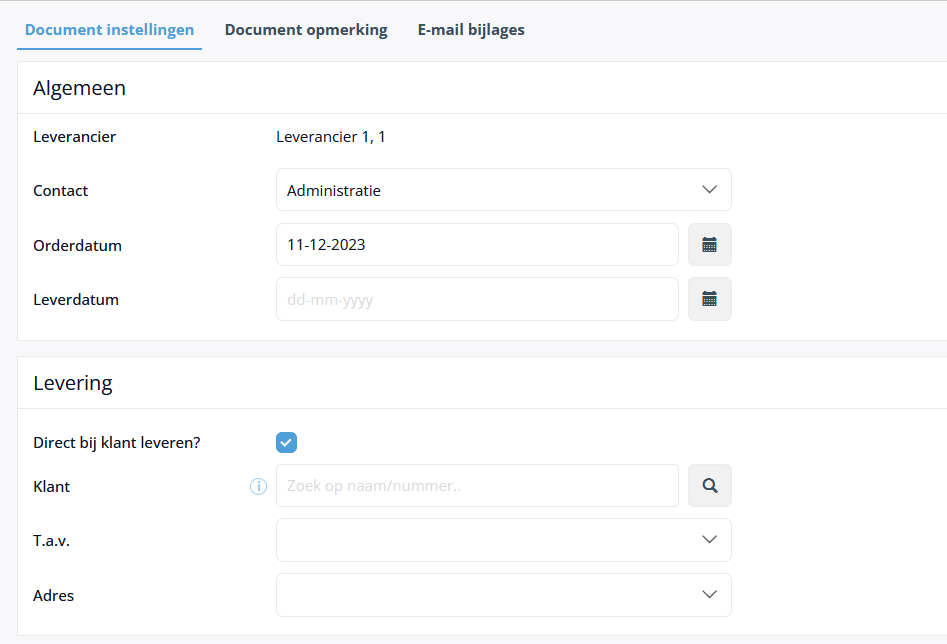Click the info icon beside Klant

click(x=258, y=486)
